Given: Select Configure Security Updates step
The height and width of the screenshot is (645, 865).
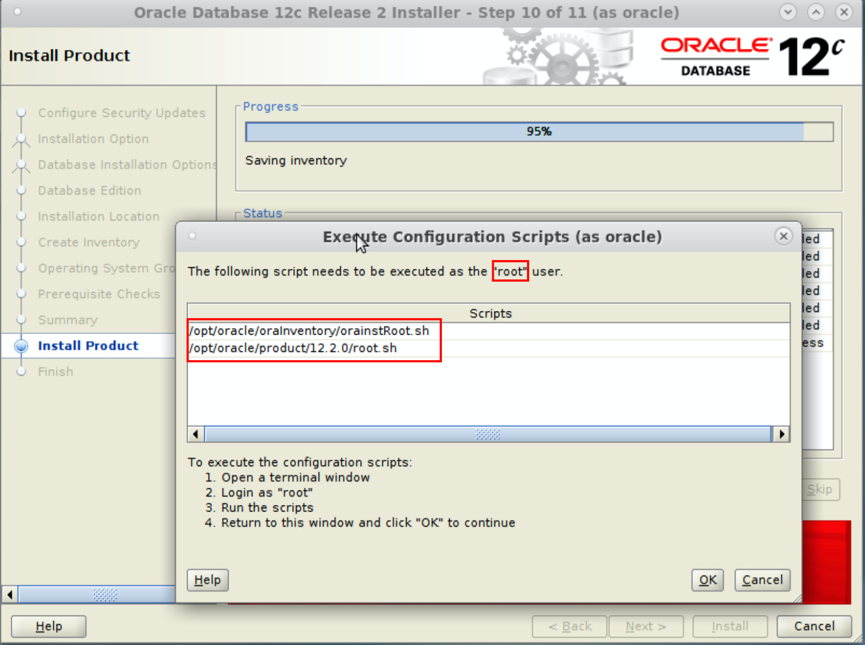Looking at the screenshot, I should pos(121,113).
